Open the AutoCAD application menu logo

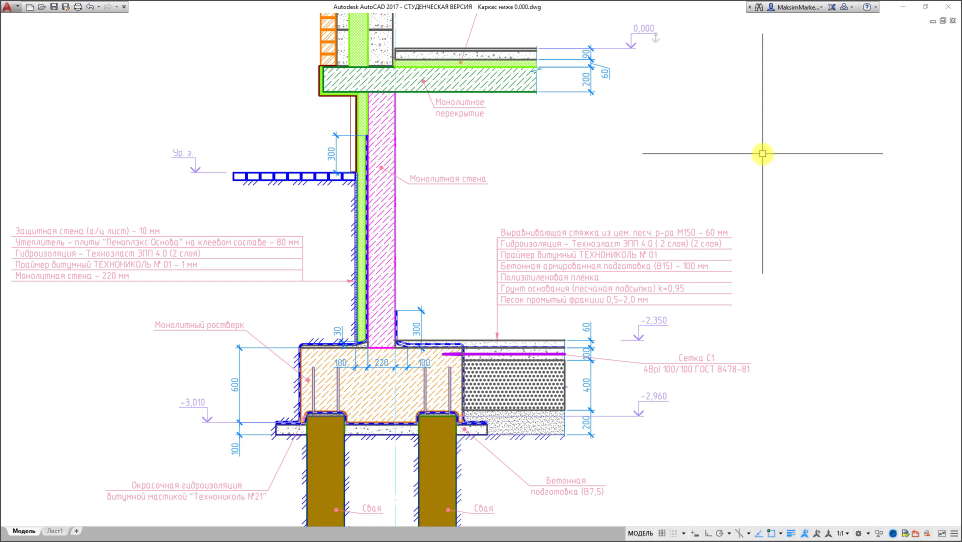[x=7, y=7]
